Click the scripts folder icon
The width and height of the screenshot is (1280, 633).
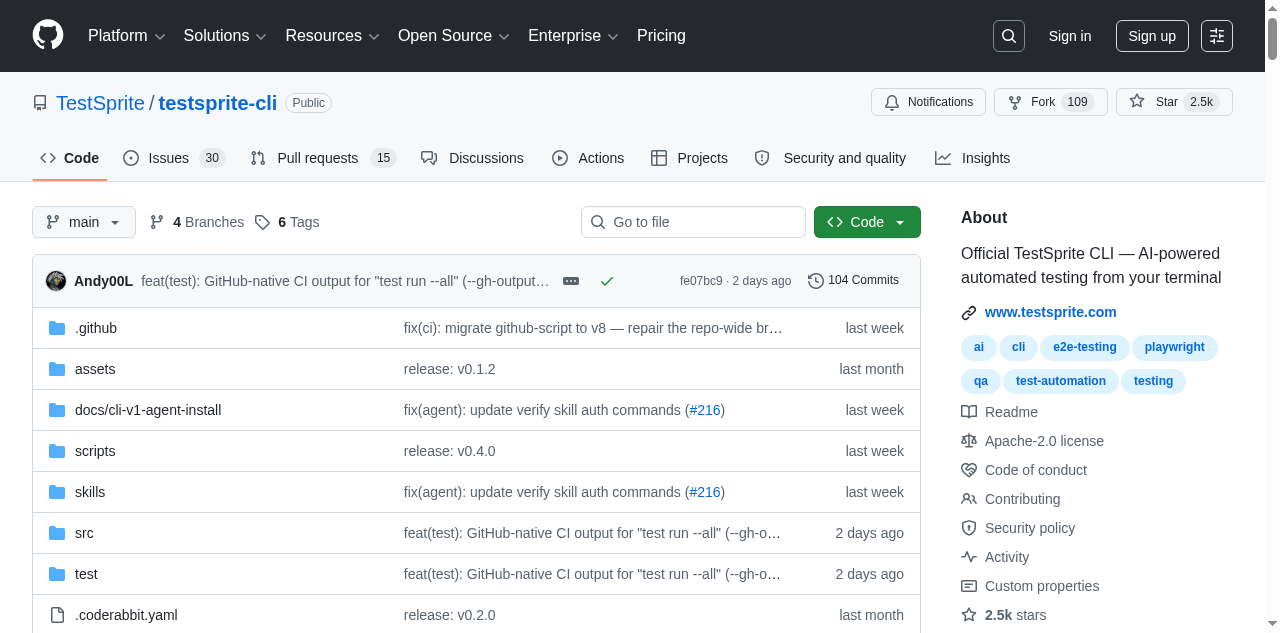pyautogui.click(x=57, y=451)
